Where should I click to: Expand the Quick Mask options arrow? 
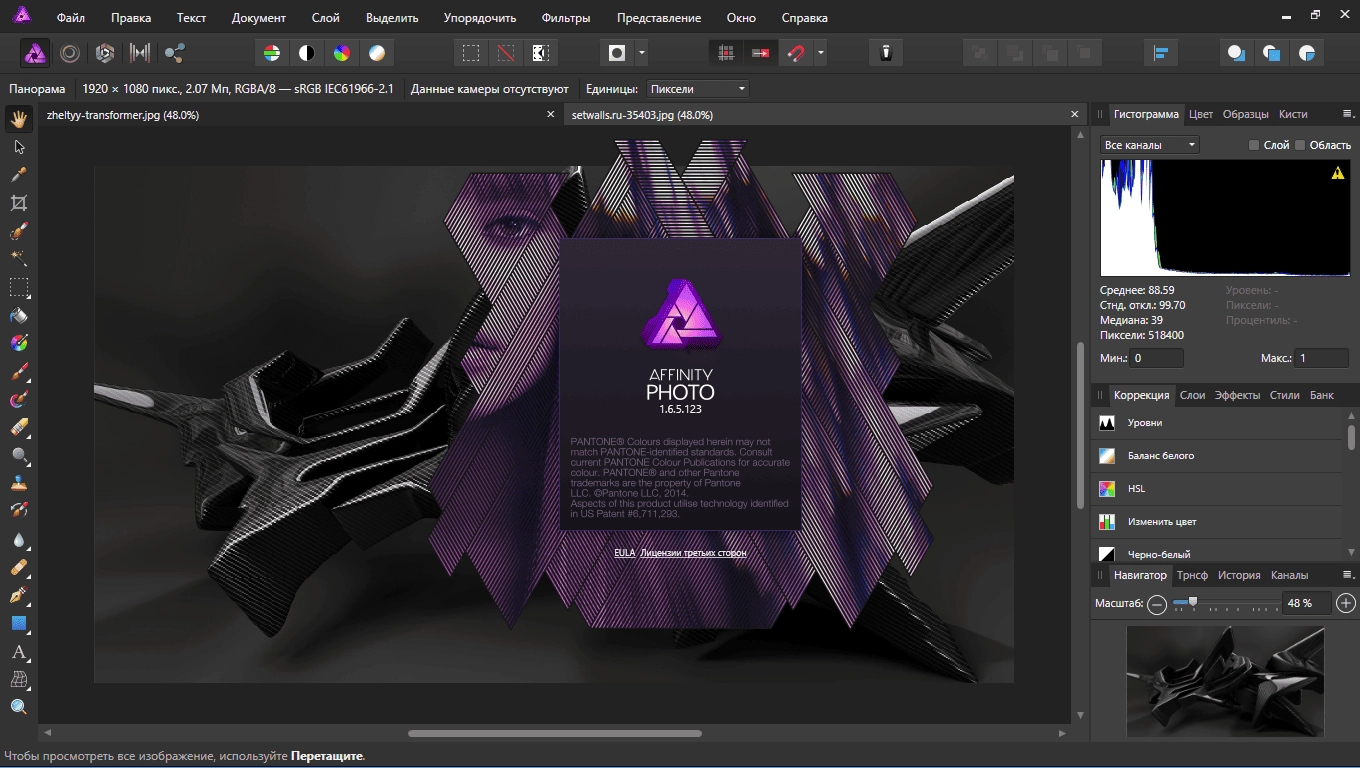pyautogui.click(x=641, y=53)
